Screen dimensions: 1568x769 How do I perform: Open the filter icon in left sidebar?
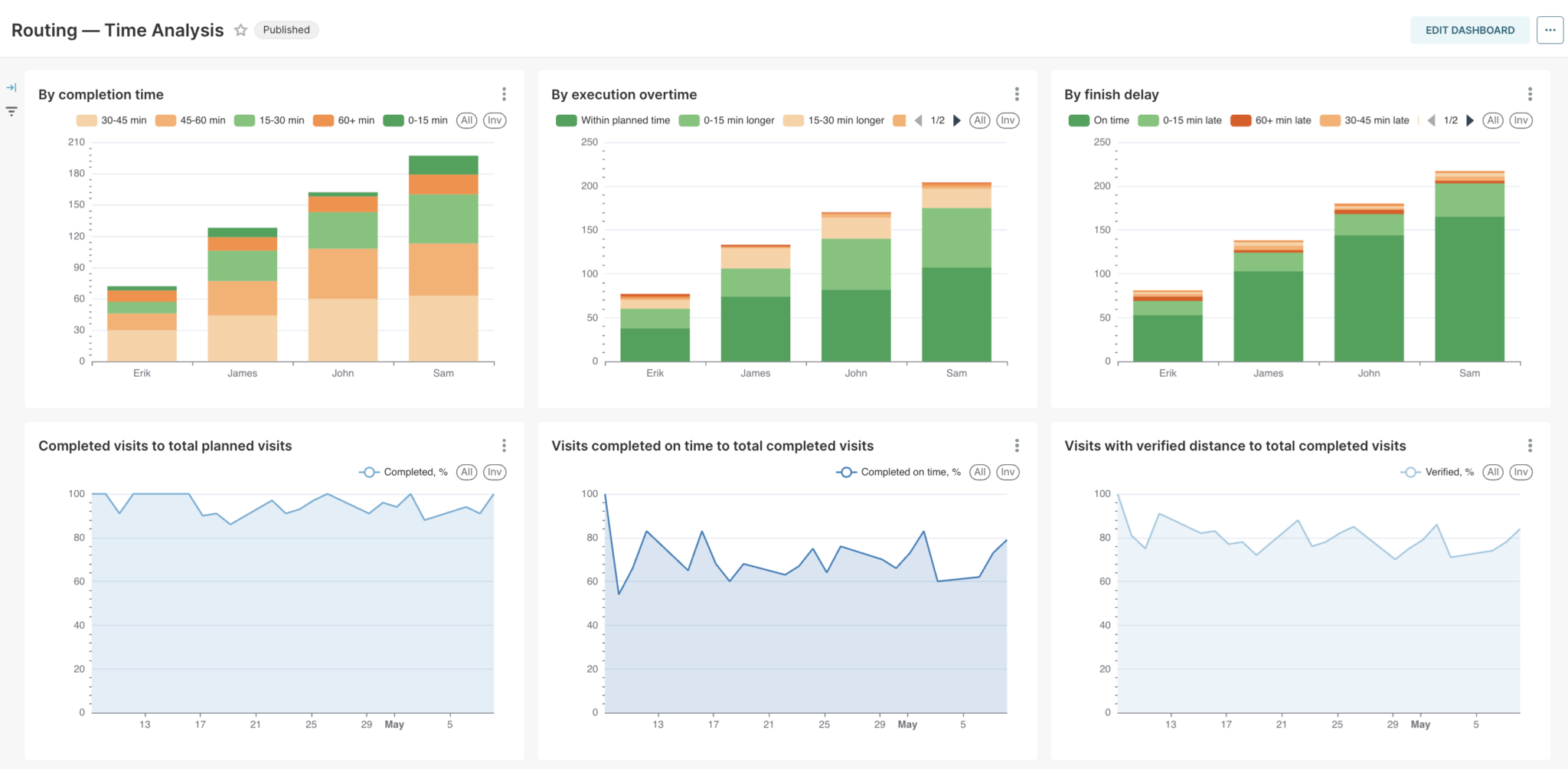[x=11, y=112]
